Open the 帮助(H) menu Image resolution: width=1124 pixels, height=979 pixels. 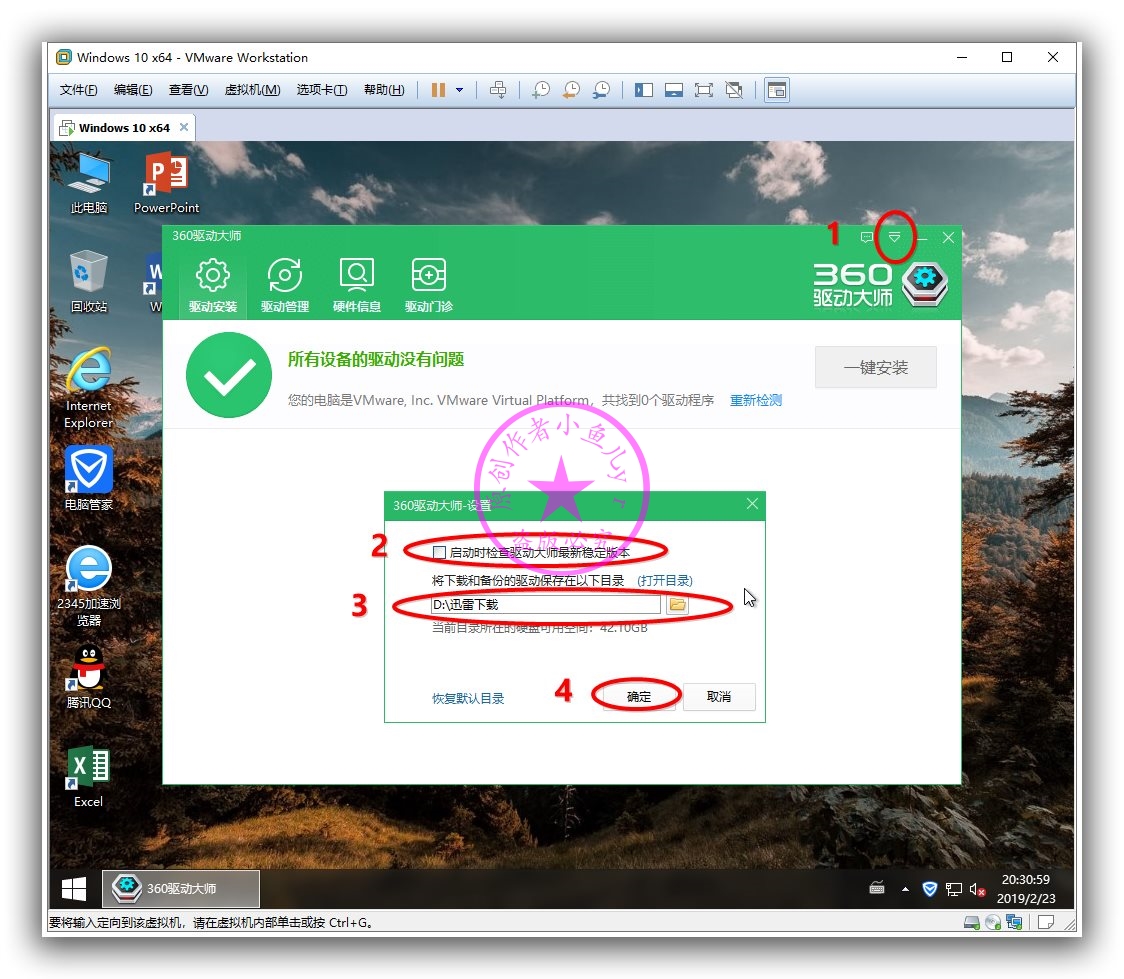pos(384,90)
